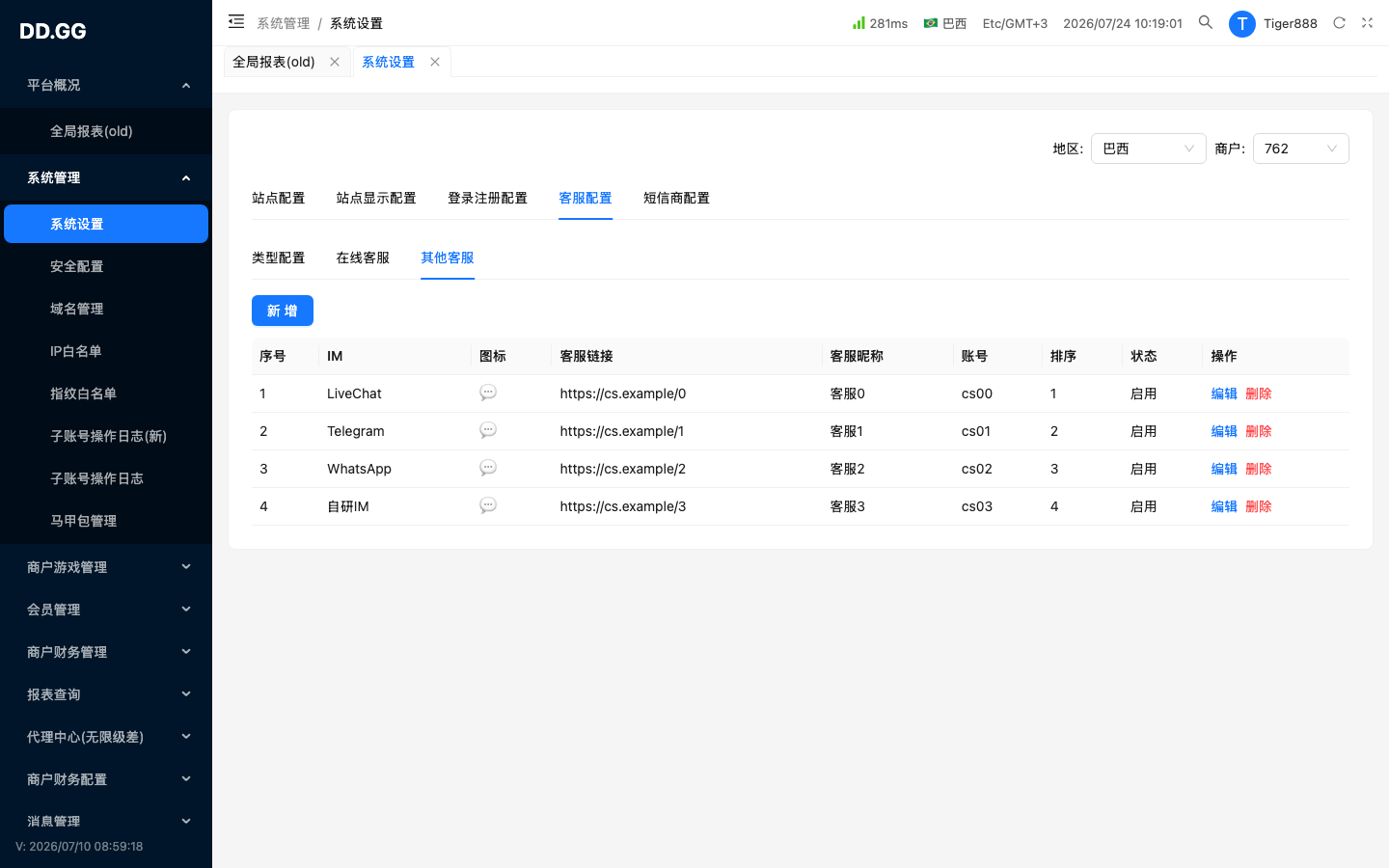Open the 商户 dropdown showing 762
1389x868 pixels.
tap(1300, 149)
